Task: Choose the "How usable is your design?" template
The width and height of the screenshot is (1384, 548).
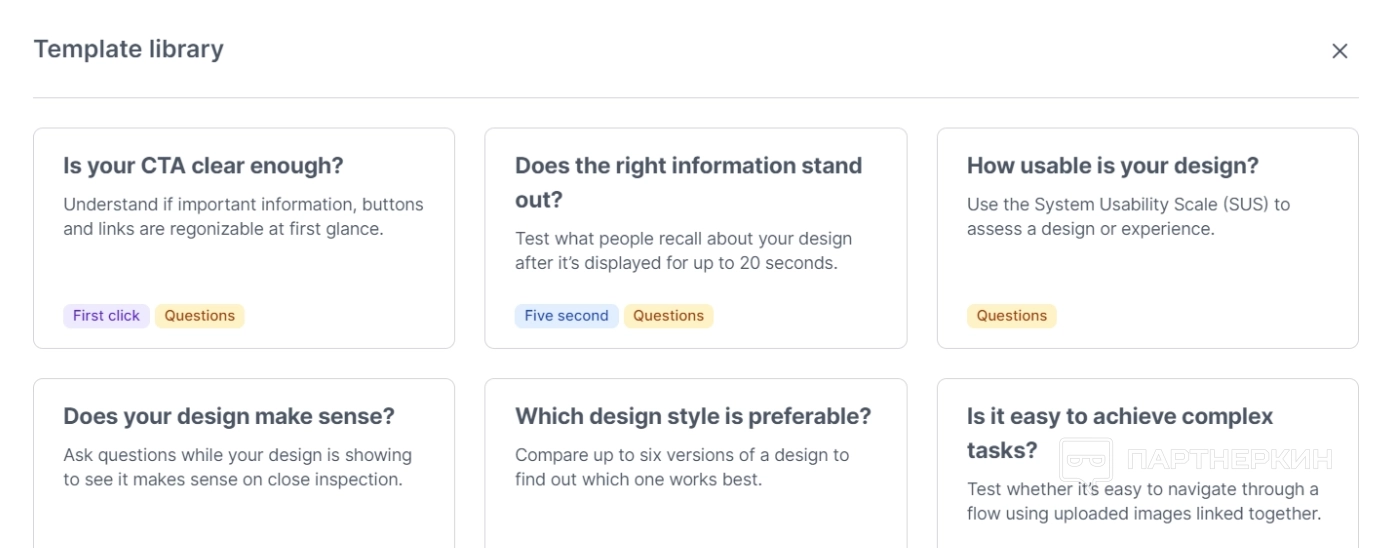Action: coord(1112,166)
